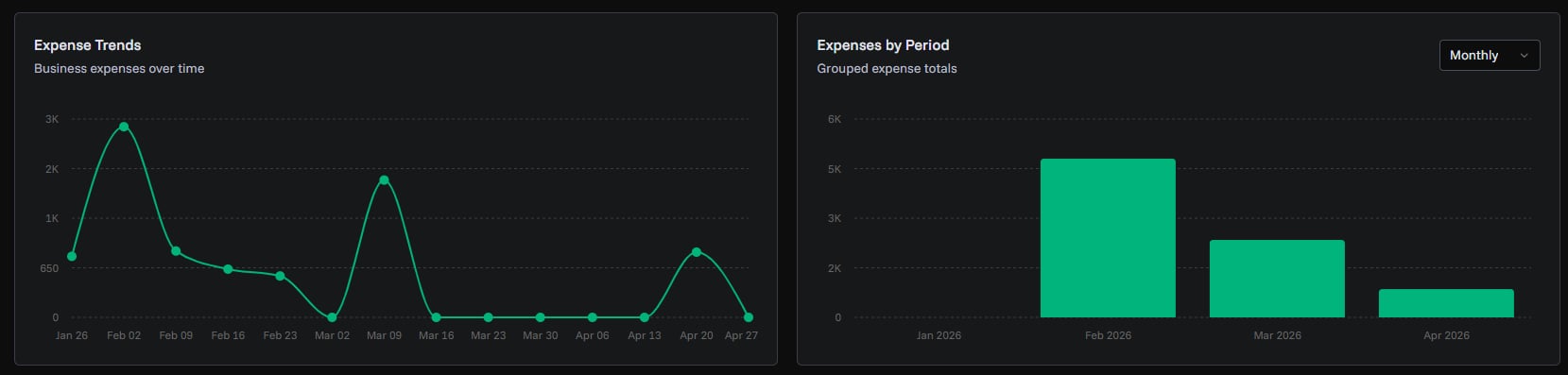Click the 650 label on trend chart

[49, 268]
